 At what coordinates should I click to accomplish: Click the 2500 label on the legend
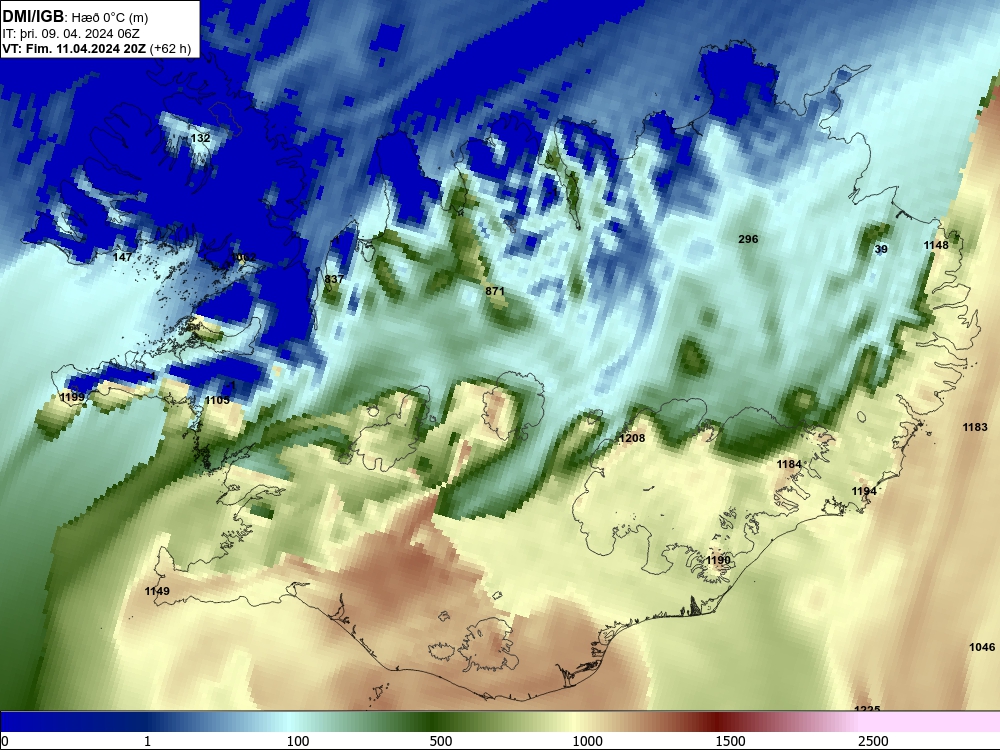click(x=873, y=741)
